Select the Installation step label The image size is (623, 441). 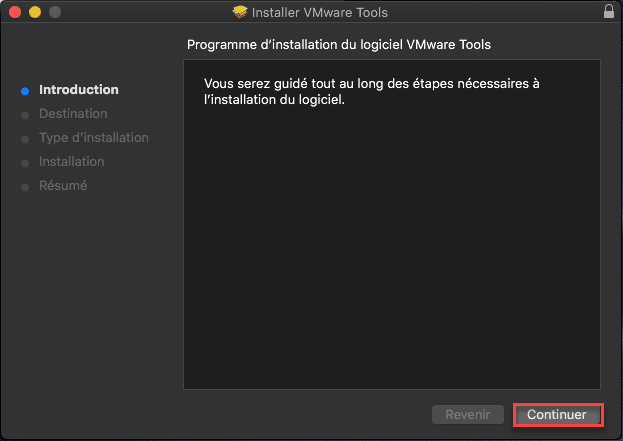coord(72,162)
